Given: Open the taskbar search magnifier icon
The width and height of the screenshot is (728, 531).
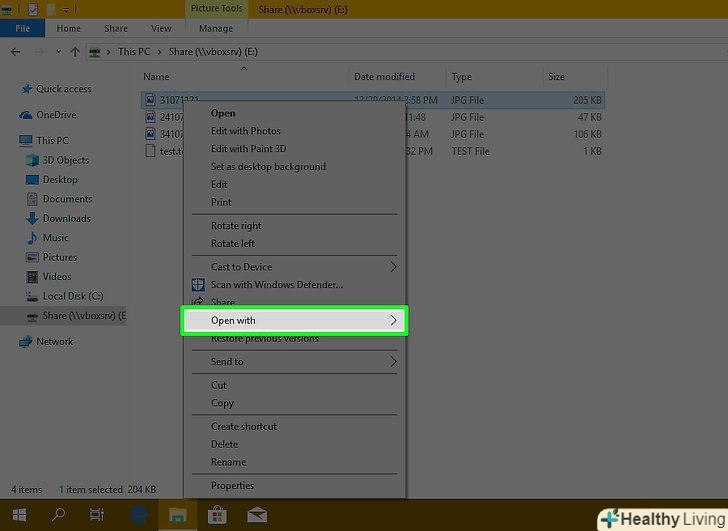Looking at the screenshot, I should tap(57, 516).
